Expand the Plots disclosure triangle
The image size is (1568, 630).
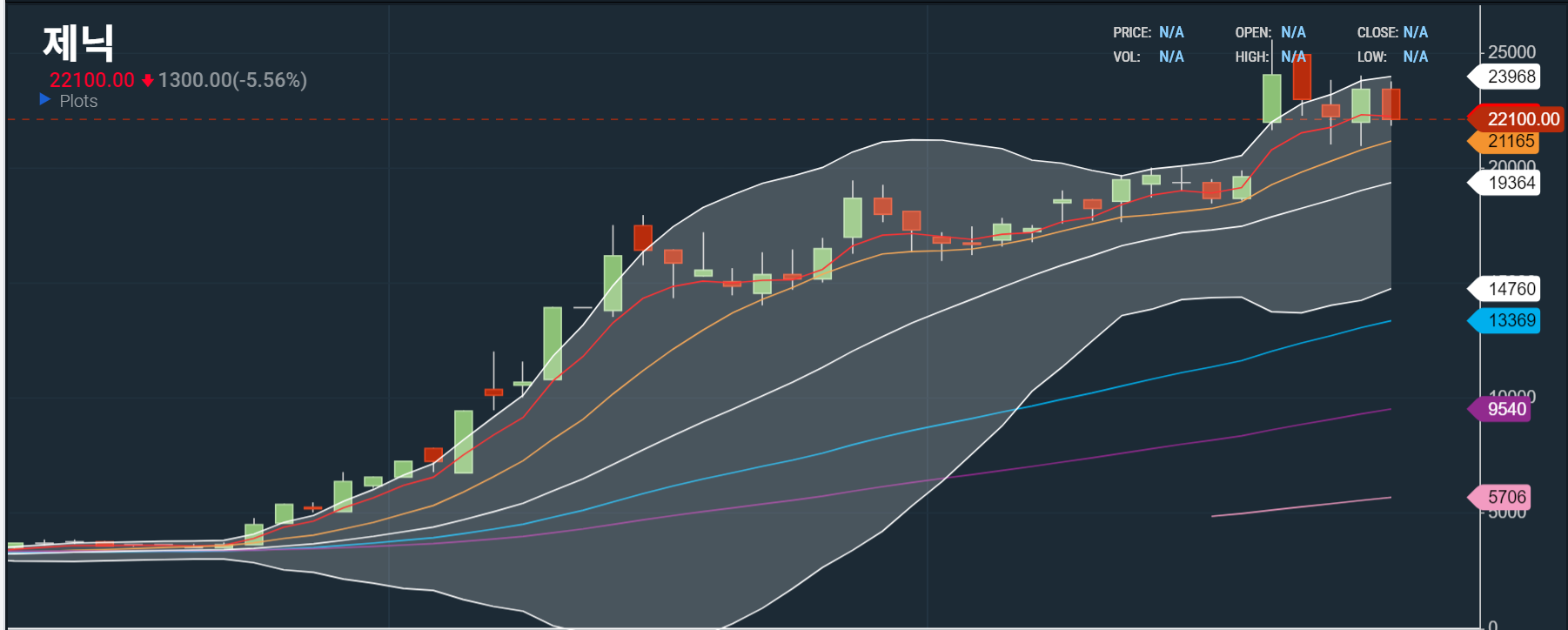tap(45, 100)
